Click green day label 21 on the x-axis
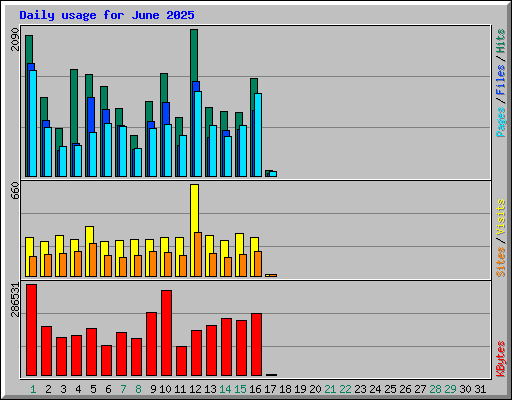Image resolution: width=512 pixels, height=400 pixels. [330, 389]
